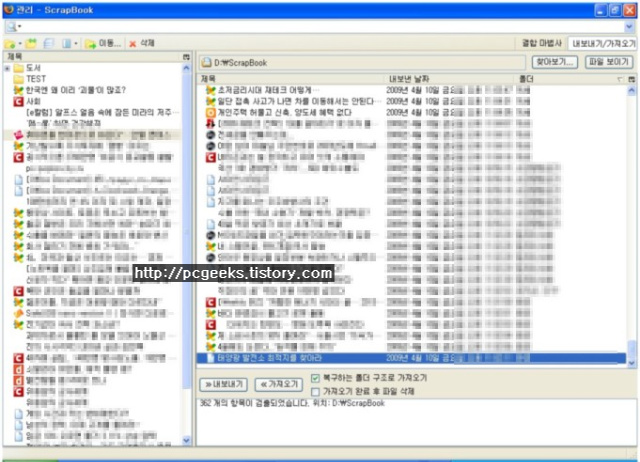Click the right list scrollbar up arrow
The image size is (640, 462).
631,90
